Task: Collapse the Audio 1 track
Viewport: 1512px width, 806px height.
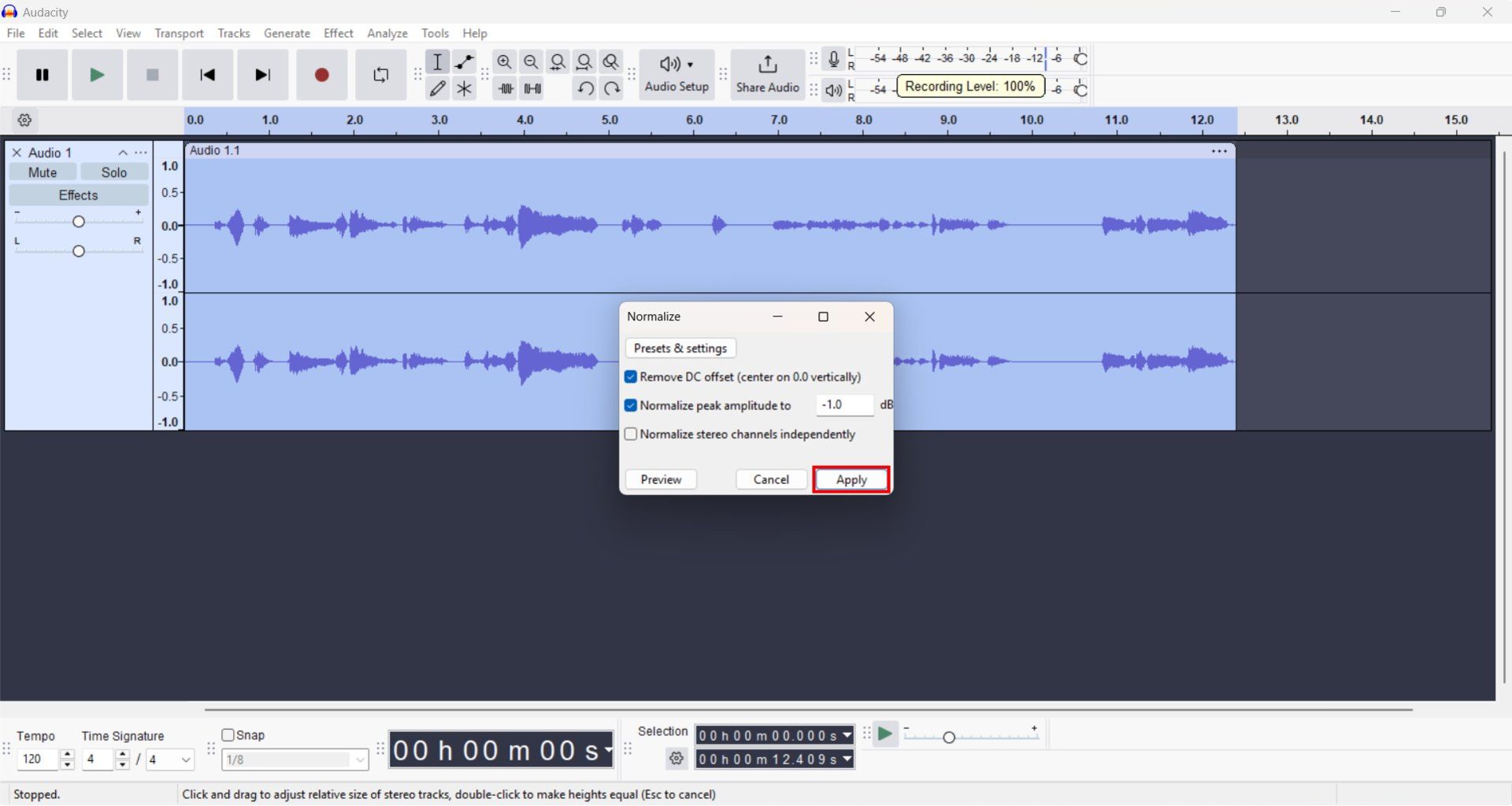Action: pos(123,153)
